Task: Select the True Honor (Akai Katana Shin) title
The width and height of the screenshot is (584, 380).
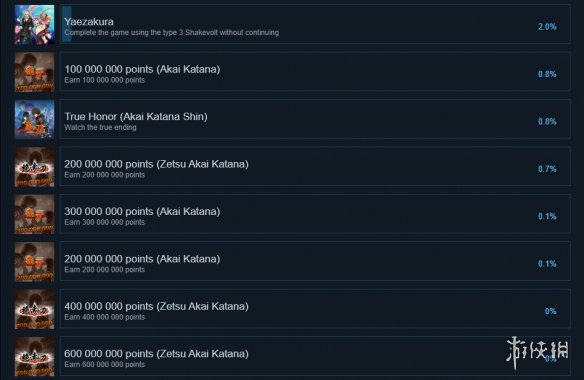Action: [136, 117]
